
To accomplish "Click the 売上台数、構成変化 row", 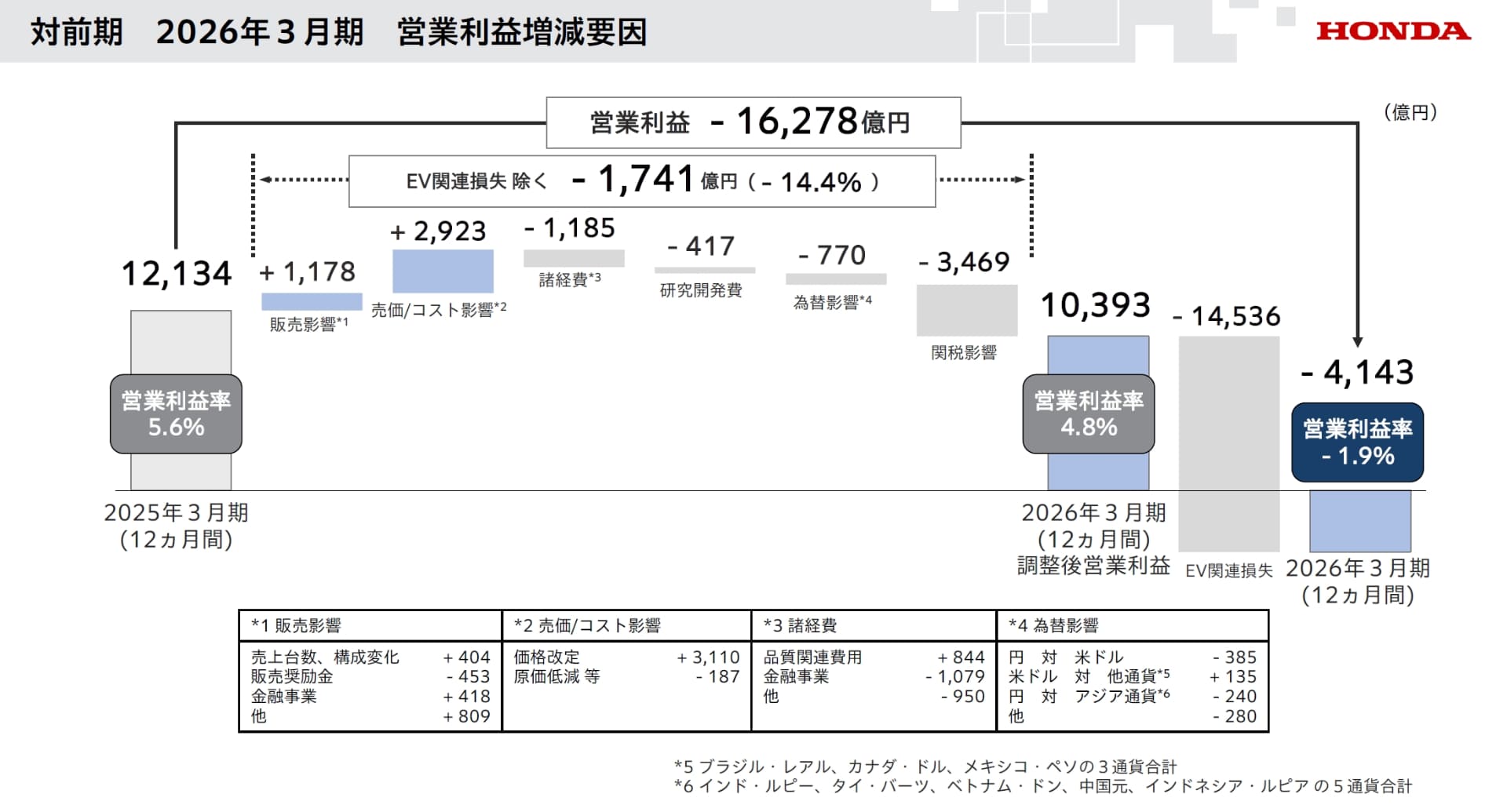I will [370, 657].
